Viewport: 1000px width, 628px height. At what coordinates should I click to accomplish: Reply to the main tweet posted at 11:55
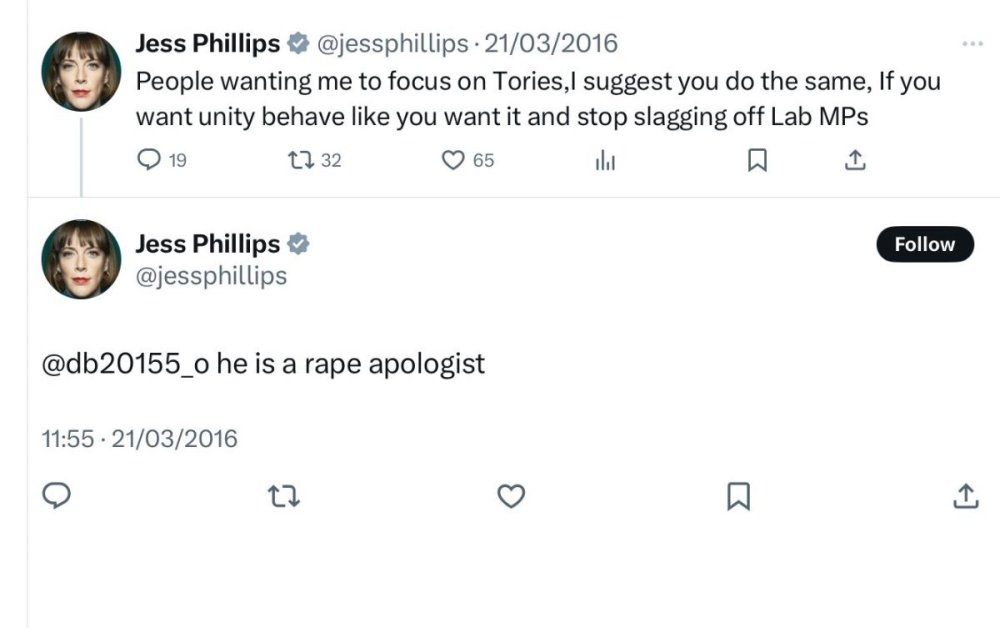[x=58, y=495]
